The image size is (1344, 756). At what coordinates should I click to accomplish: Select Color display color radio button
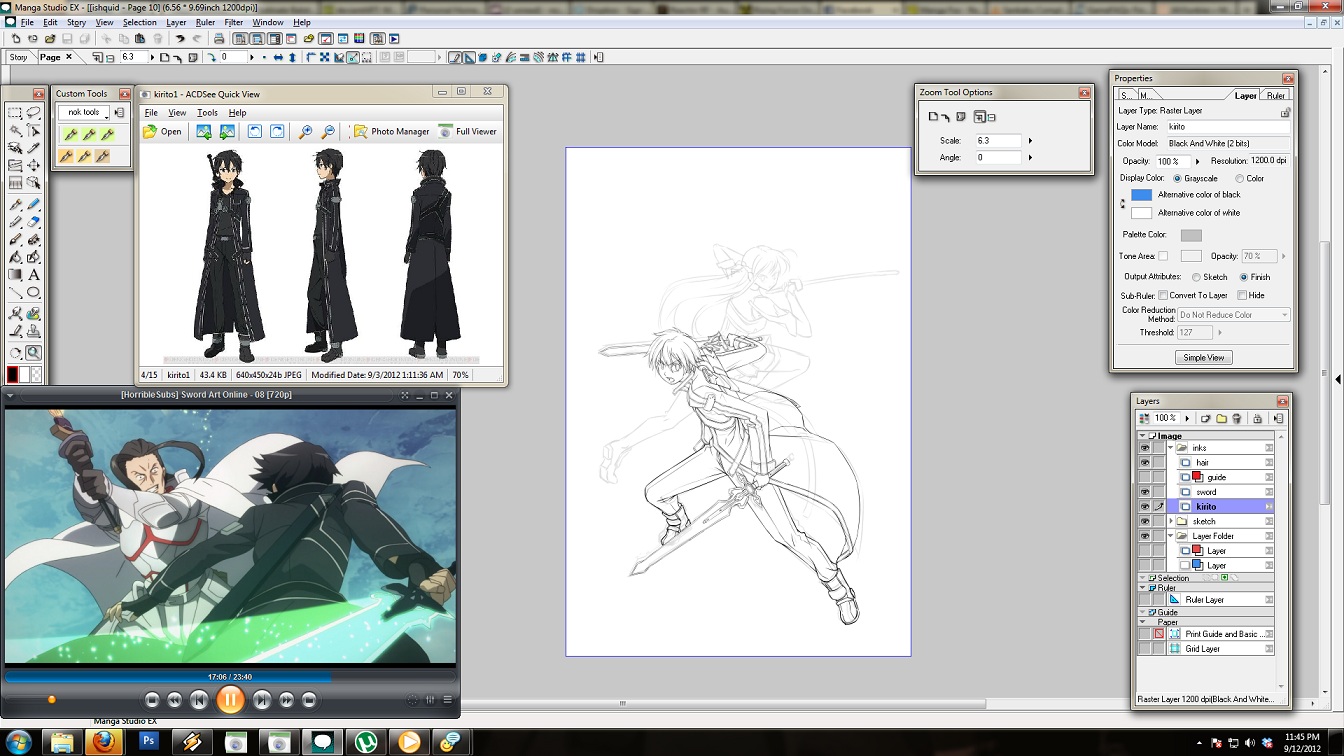[1239, 178]
